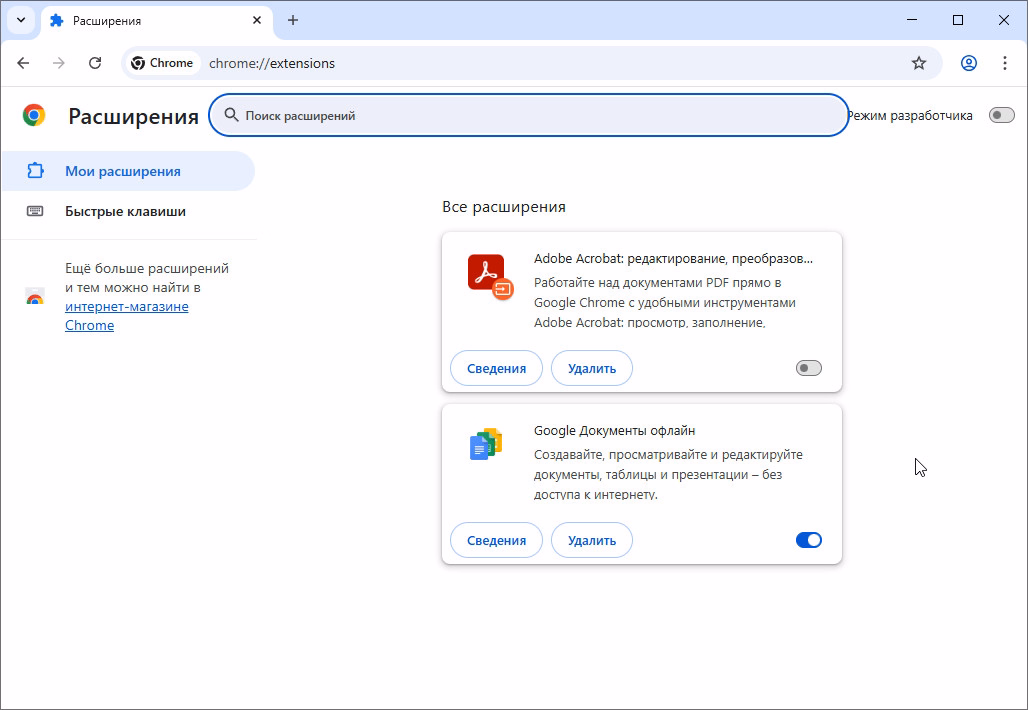
Task: Reload the extensions page
Action: [95, 63]
